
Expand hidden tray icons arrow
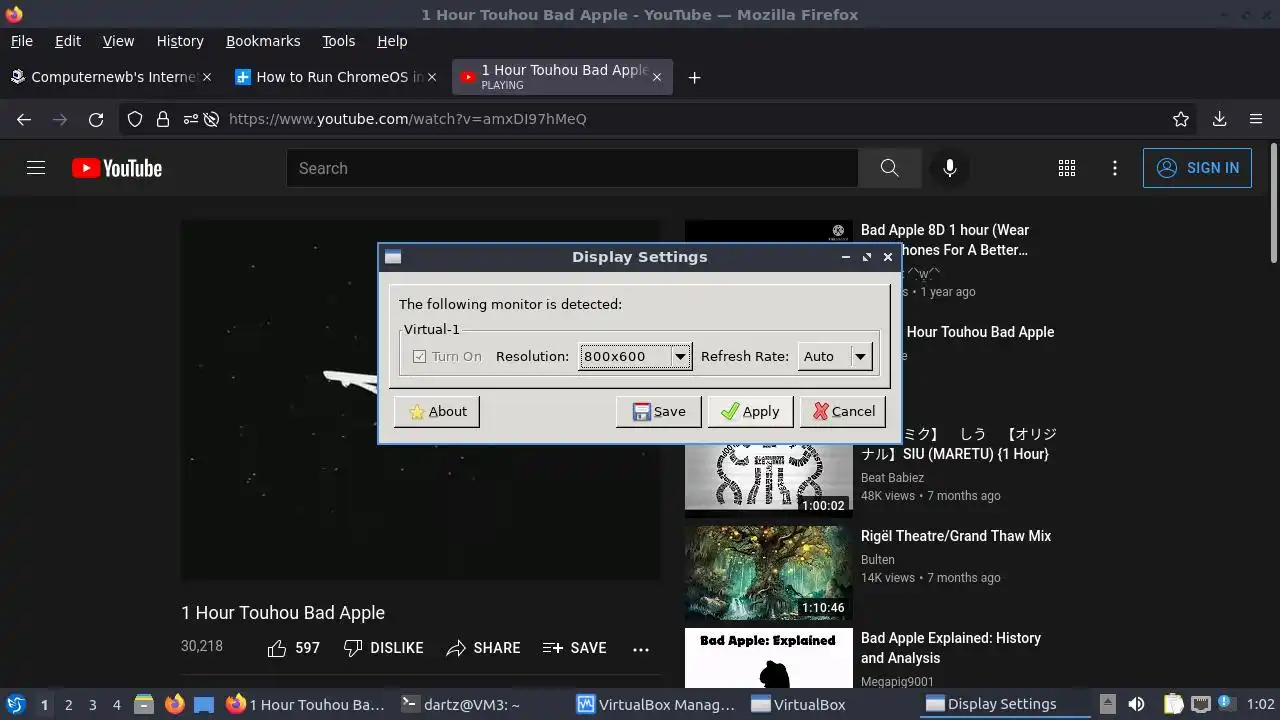point(1107,704)
